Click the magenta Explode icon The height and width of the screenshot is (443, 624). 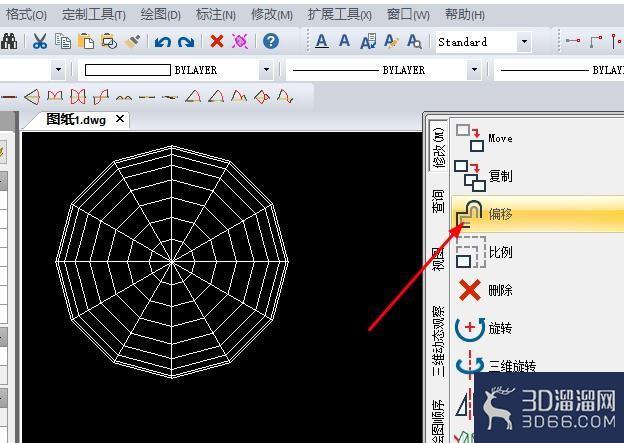tap(240, 41)
